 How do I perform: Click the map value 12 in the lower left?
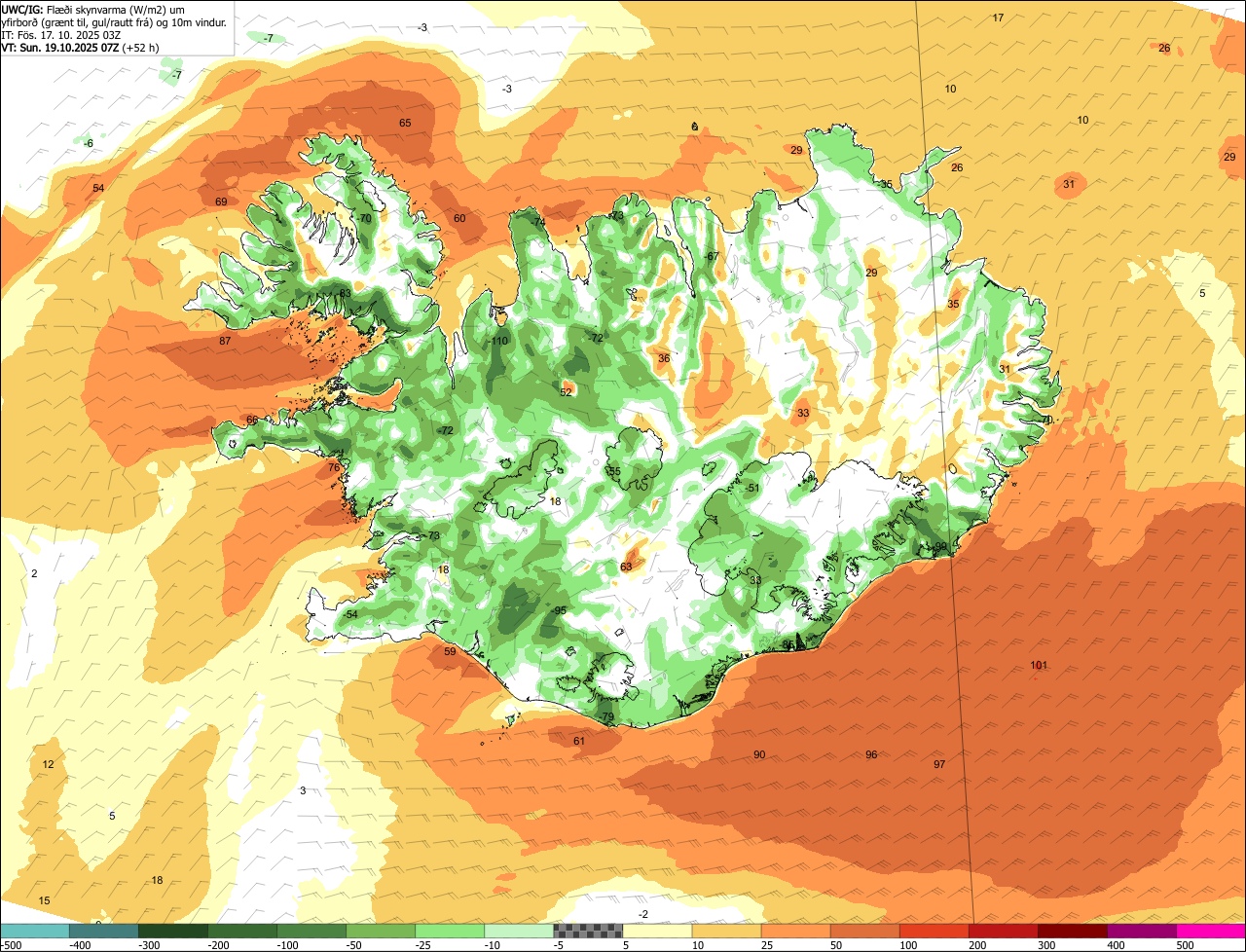click(x=48, y=764)
